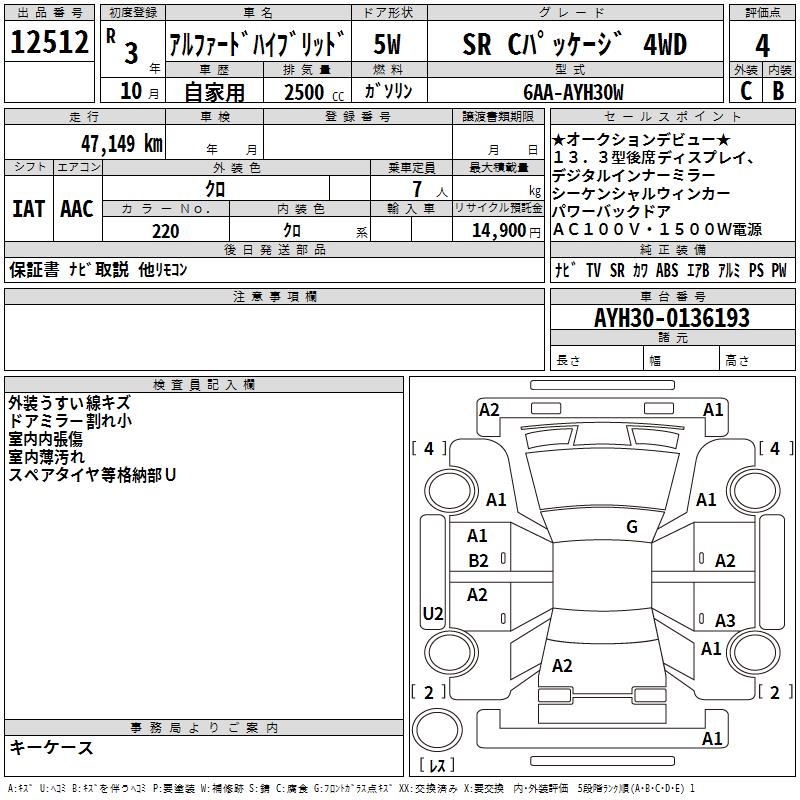Click office notice キーケース
Viewport: 800px width, 800px height.
point(51,747)
